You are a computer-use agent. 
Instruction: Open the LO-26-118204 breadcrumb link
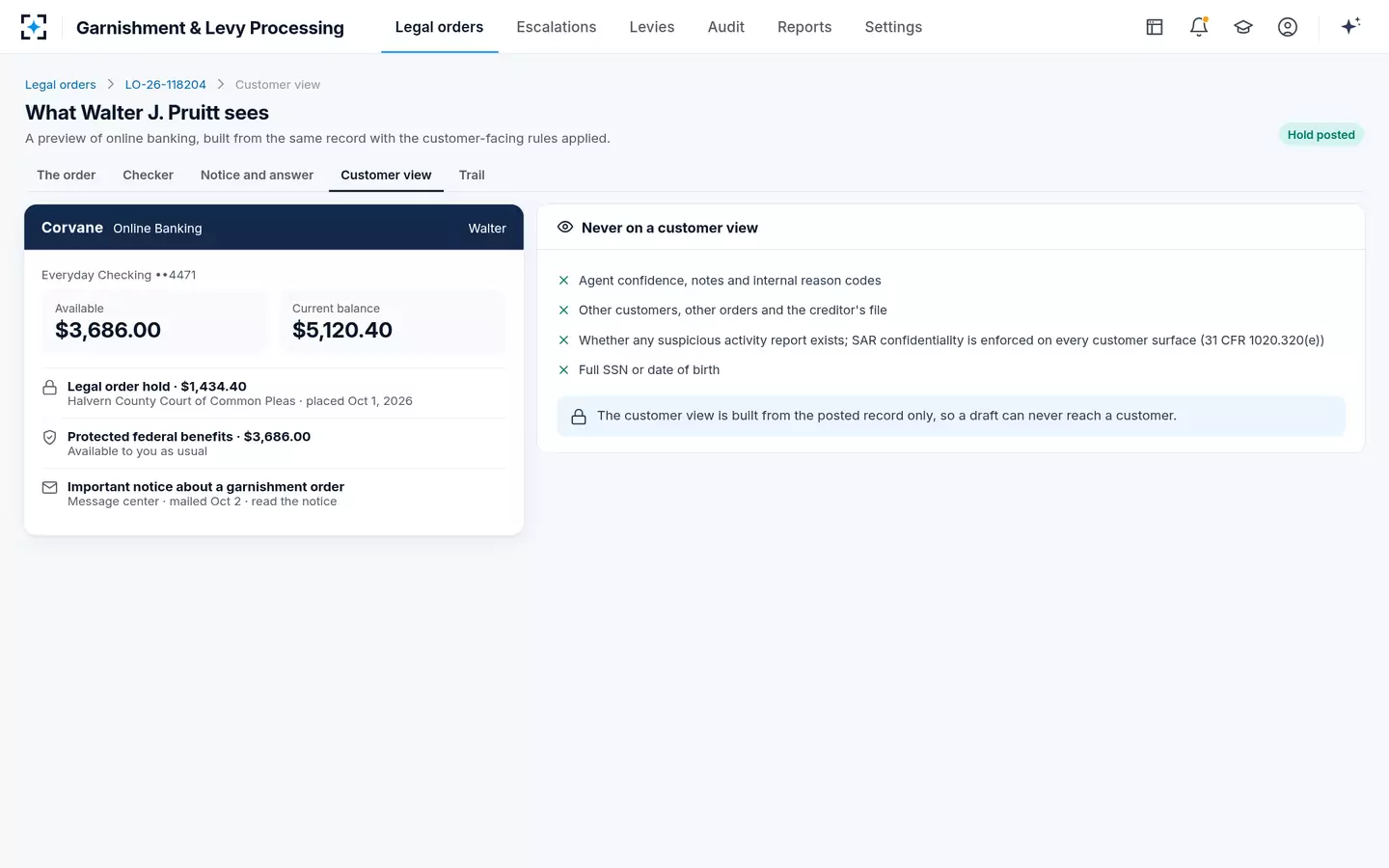click(x=166, y=85)
